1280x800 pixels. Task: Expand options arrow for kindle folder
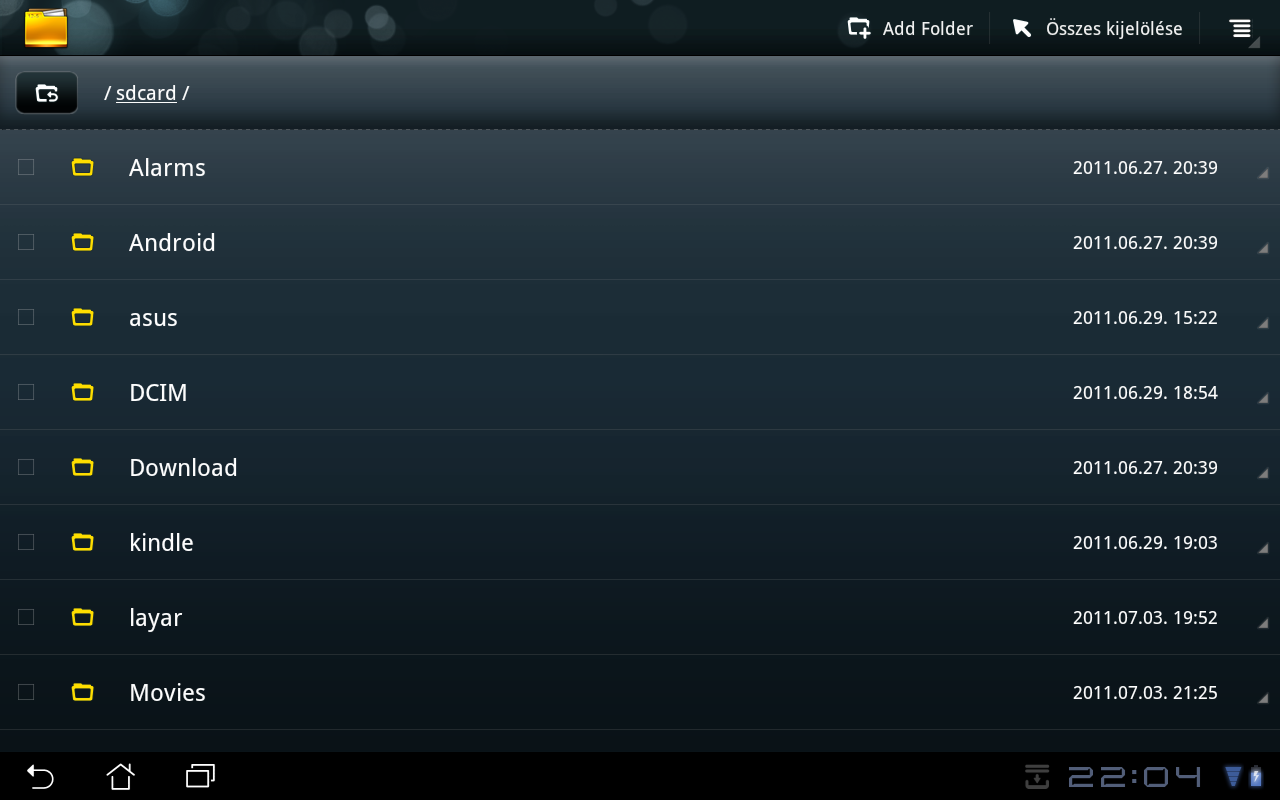pos(1263,548)
